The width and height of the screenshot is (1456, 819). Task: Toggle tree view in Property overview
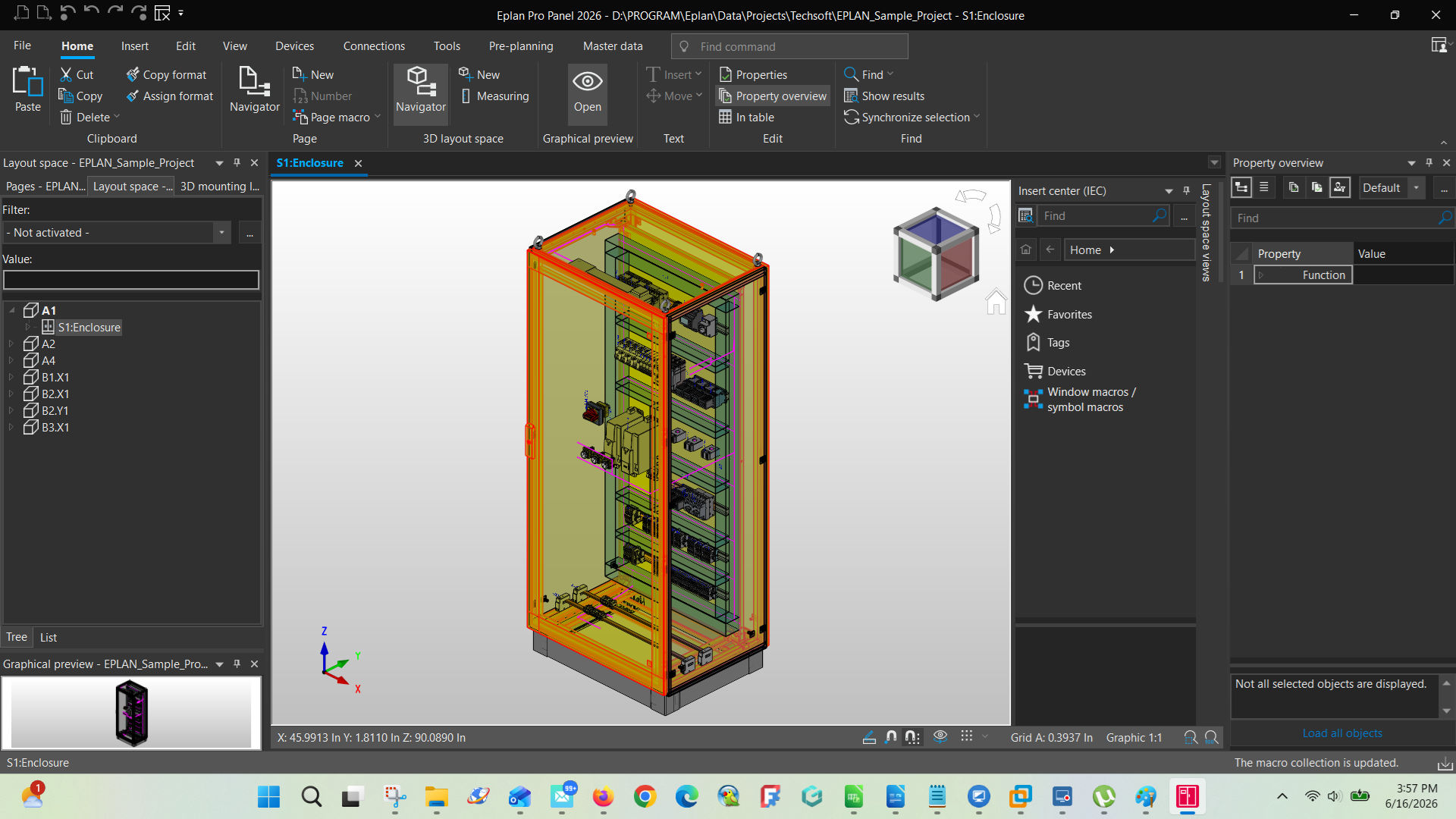pos(1241,187)
